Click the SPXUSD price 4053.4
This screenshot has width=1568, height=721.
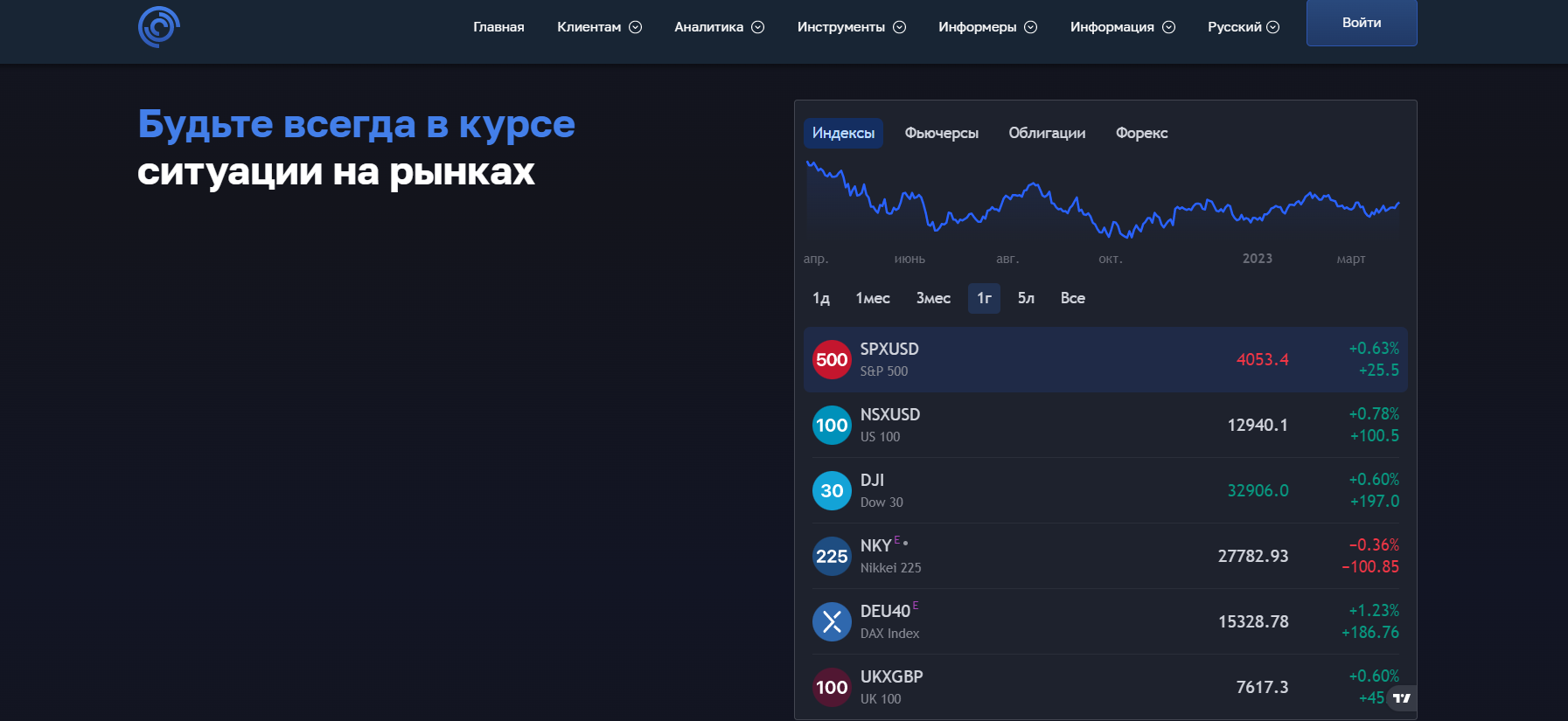click(x=1262, y=359)
